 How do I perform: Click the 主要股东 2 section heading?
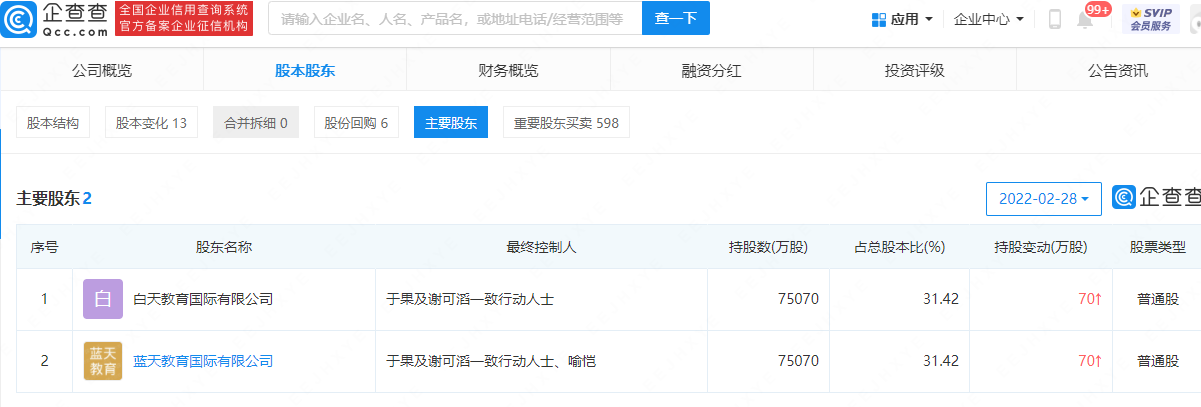pyautogui.click(x=54, y=198)
